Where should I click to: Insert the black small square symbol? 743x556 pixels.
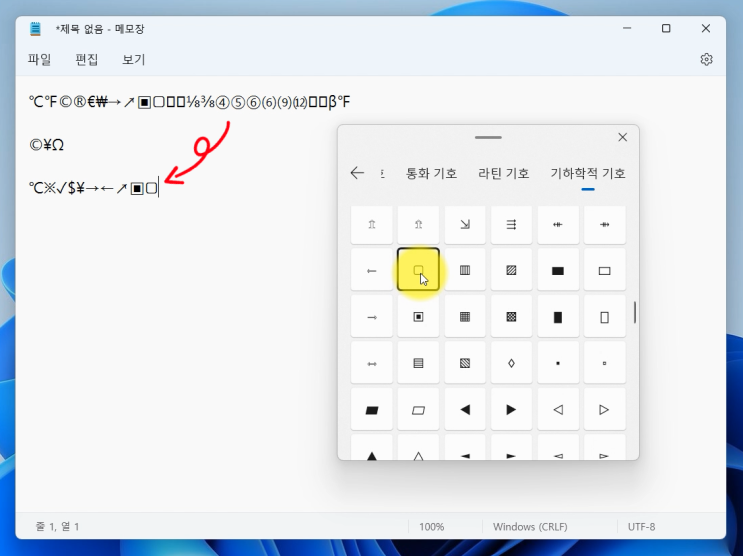558,363
